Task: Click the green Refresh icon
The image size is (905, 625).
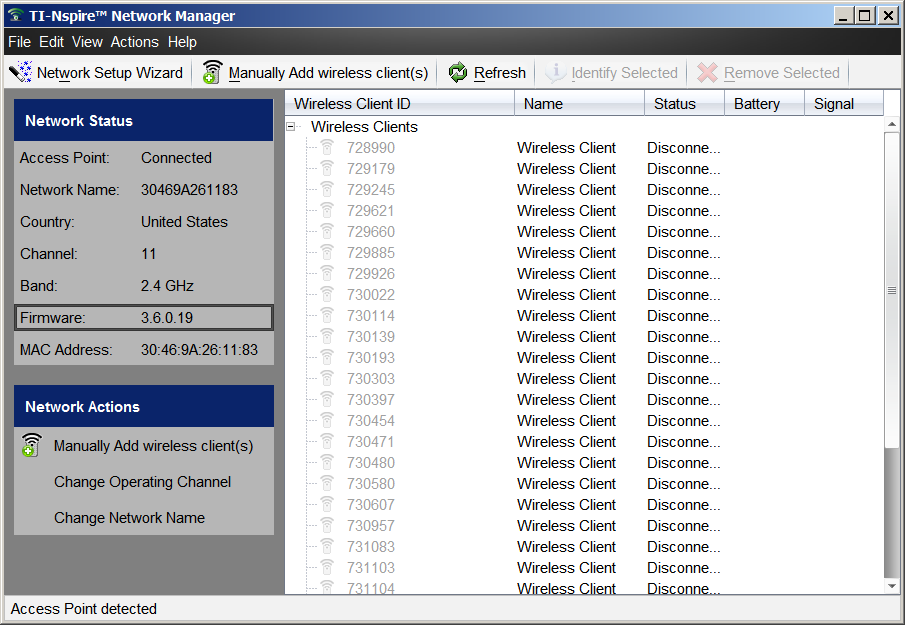Action: pyautogui.click(x=458, y=73)
